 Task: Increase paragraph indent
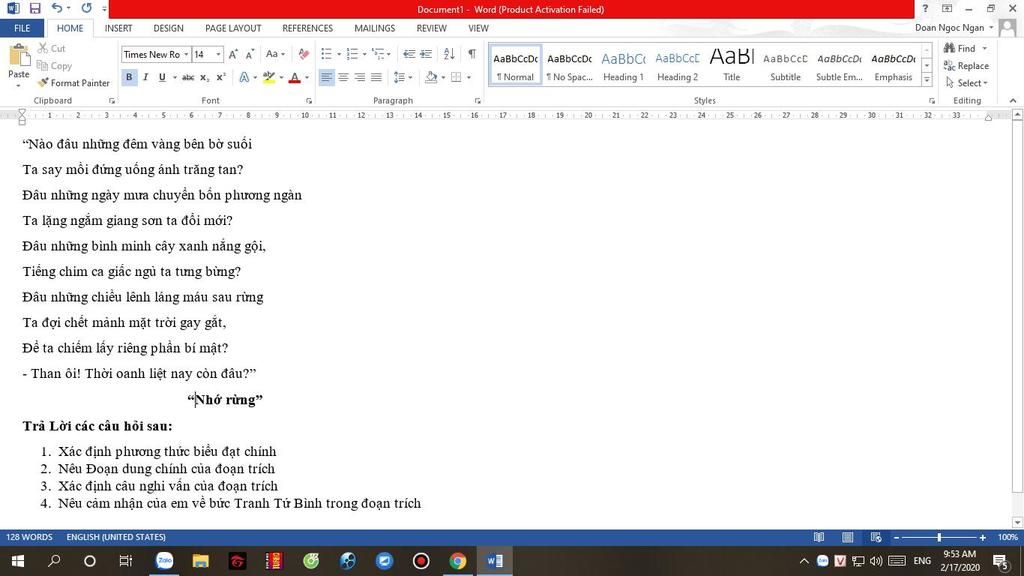point(426,54)
